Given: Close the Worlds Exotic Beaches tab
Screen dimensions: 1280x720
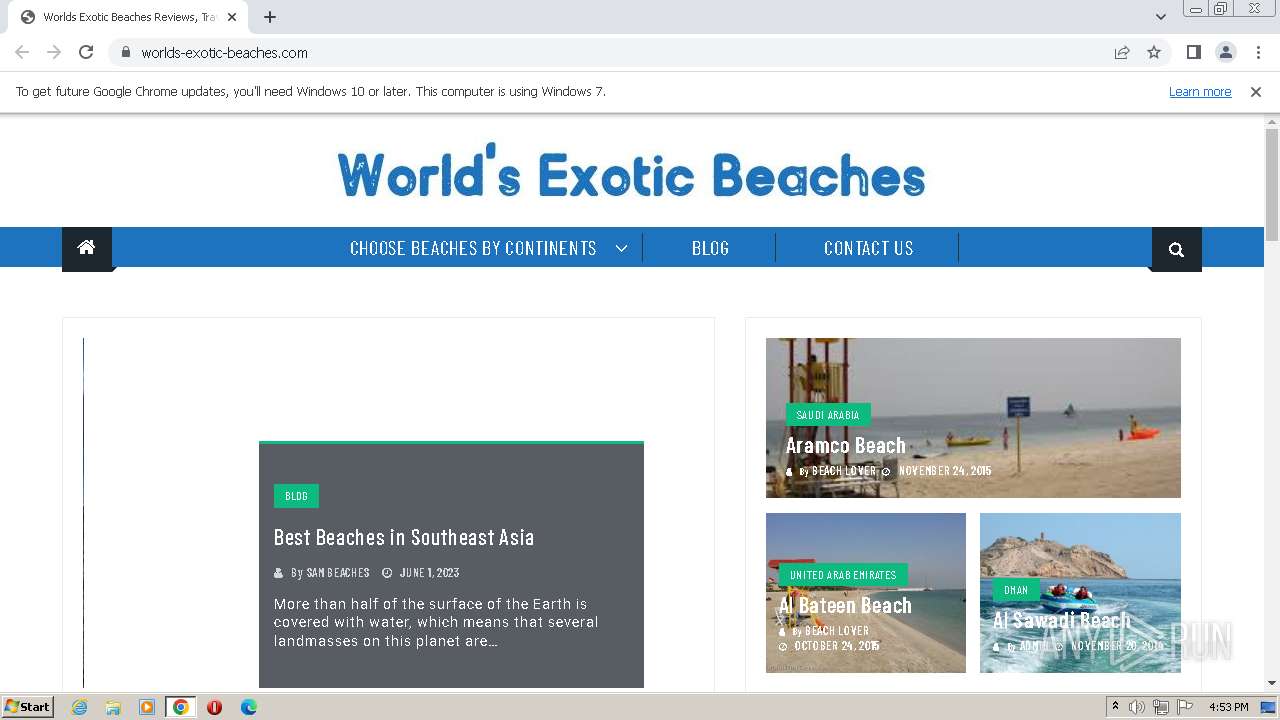Looking at the screenshot, I should coord(232,17).
